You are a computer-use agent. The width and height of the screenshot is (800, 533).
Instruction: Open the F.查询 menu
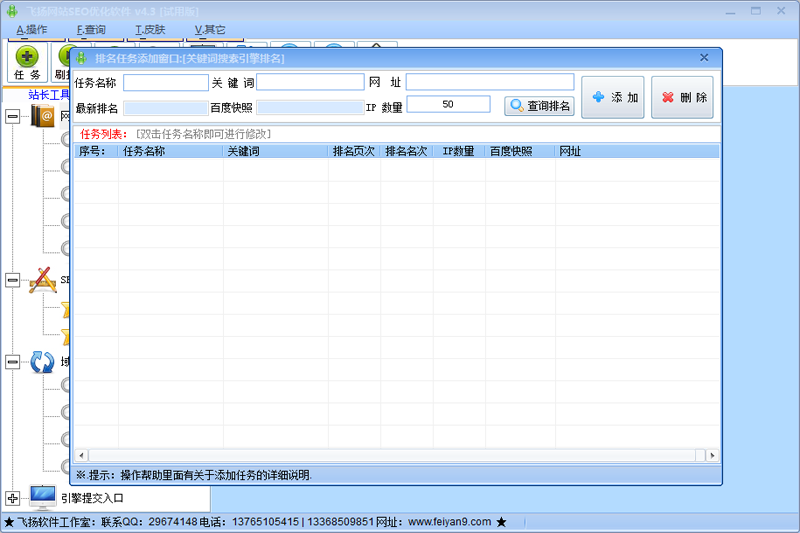coord(91,30)
